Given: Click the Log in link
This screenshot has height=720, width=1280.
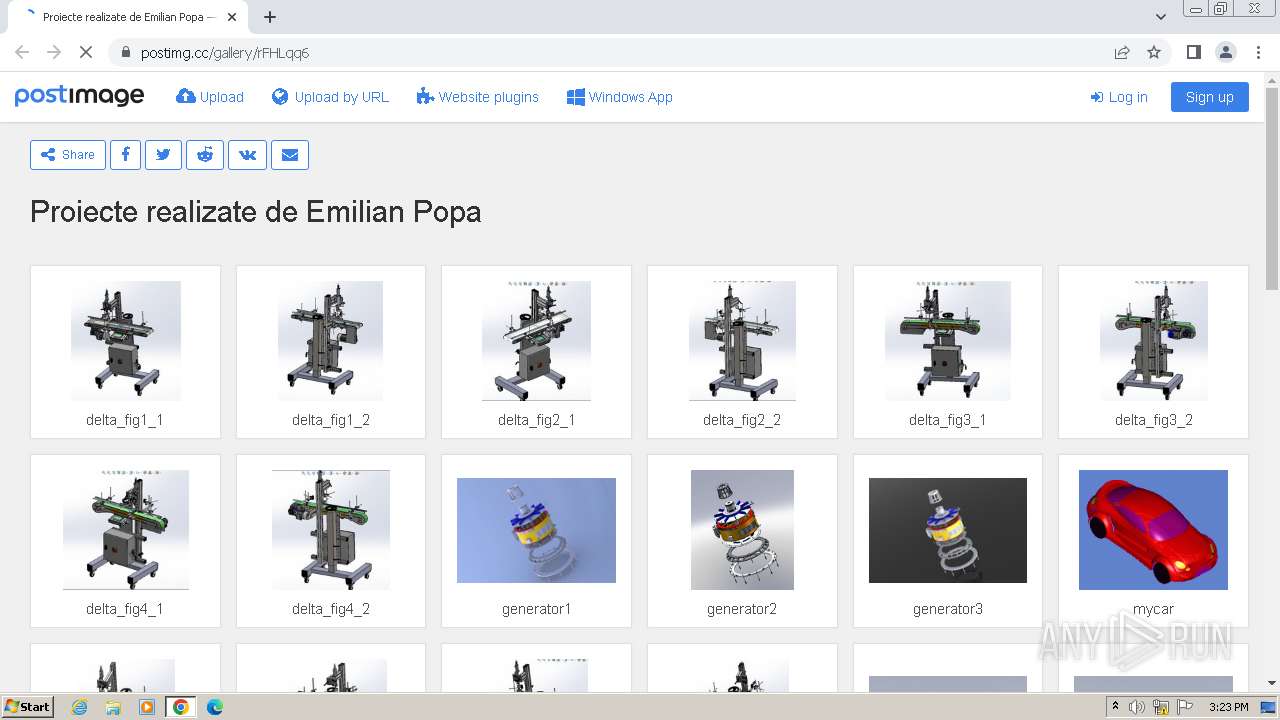Looking at the screenshot, I should (1119, 97).
